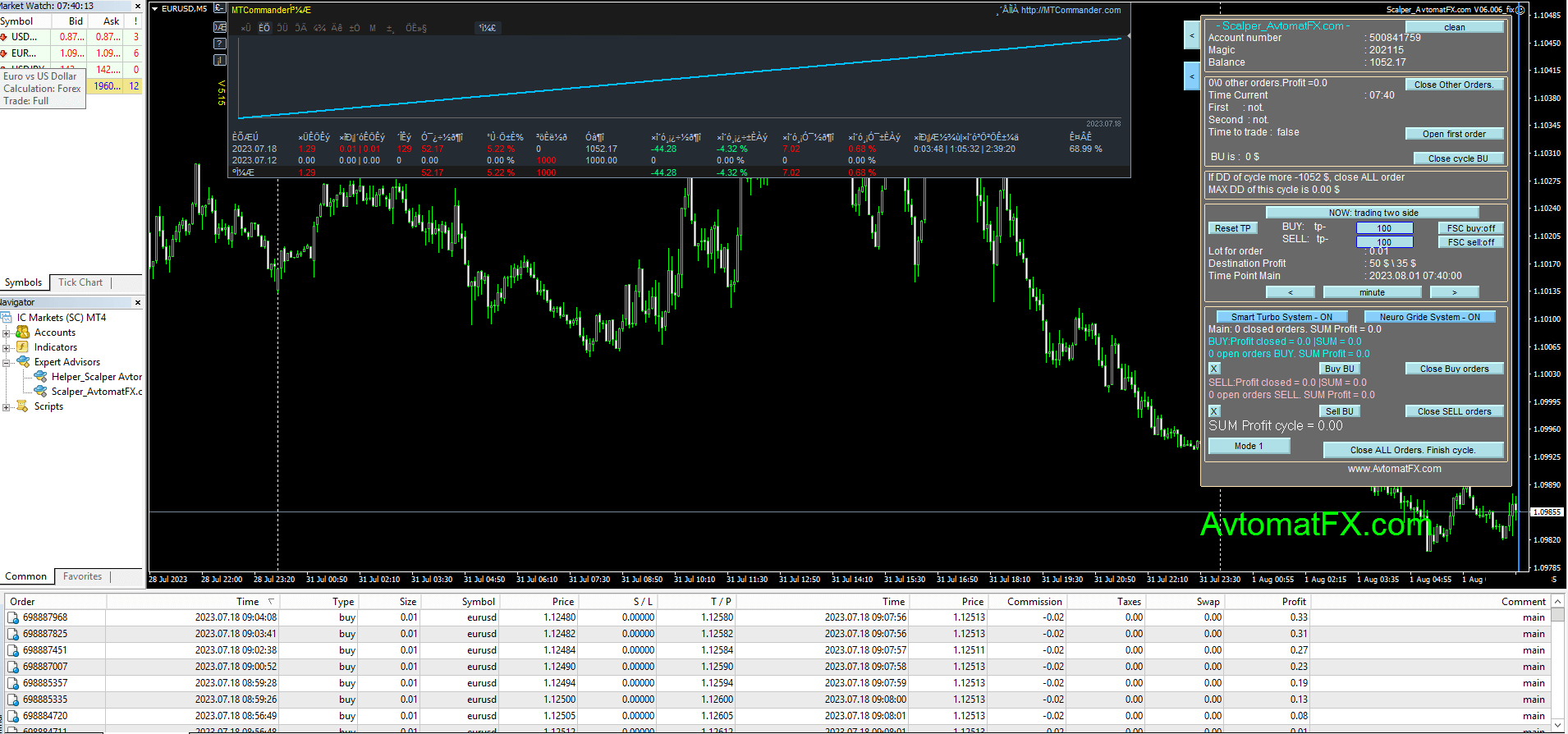Click the Expert Advisors hat icon
The height and width of the screenshot is (734, 1568).
[23, 362]
